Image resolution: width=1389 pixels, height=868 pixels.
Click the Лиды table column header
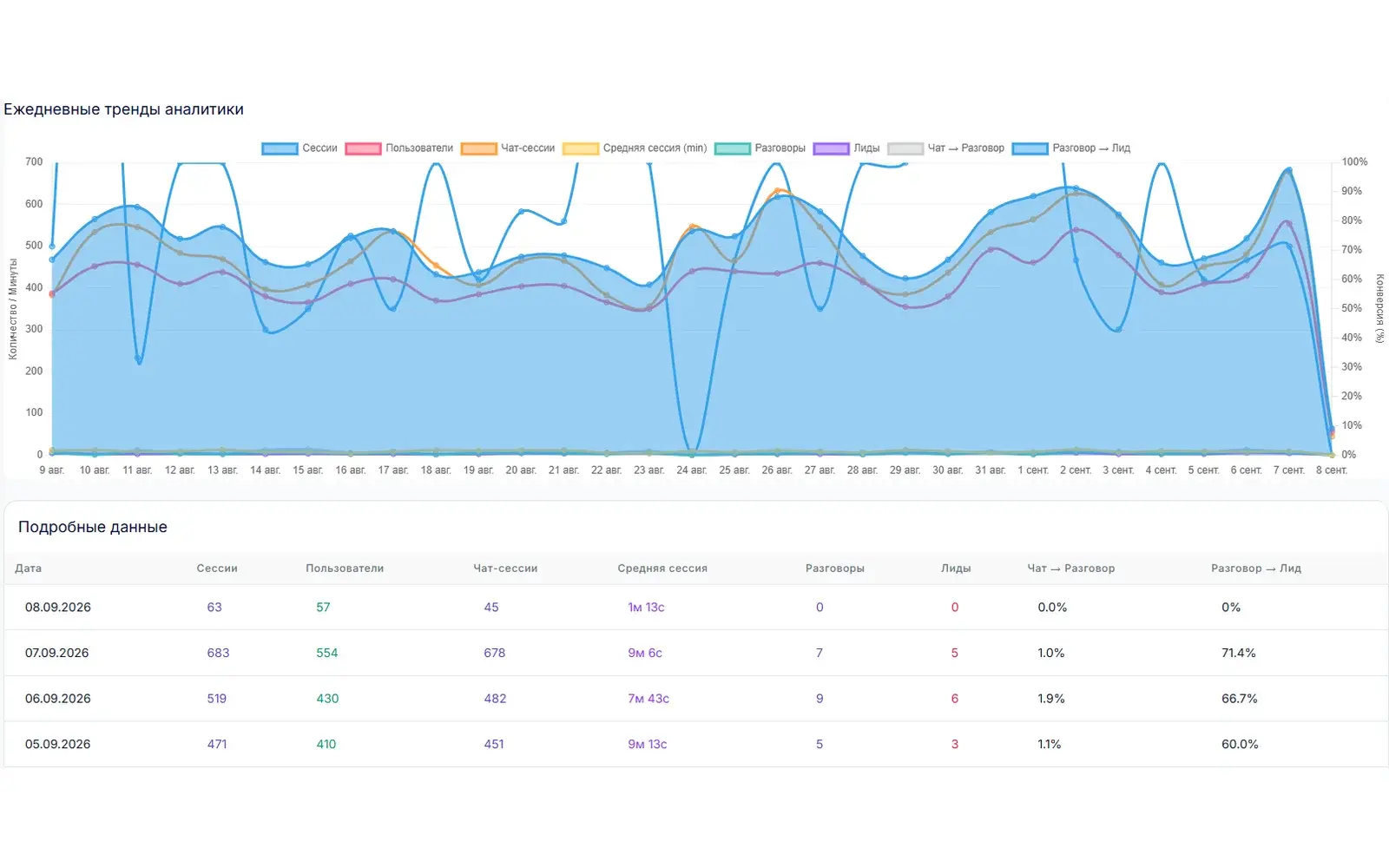click(x=956, y=569)
